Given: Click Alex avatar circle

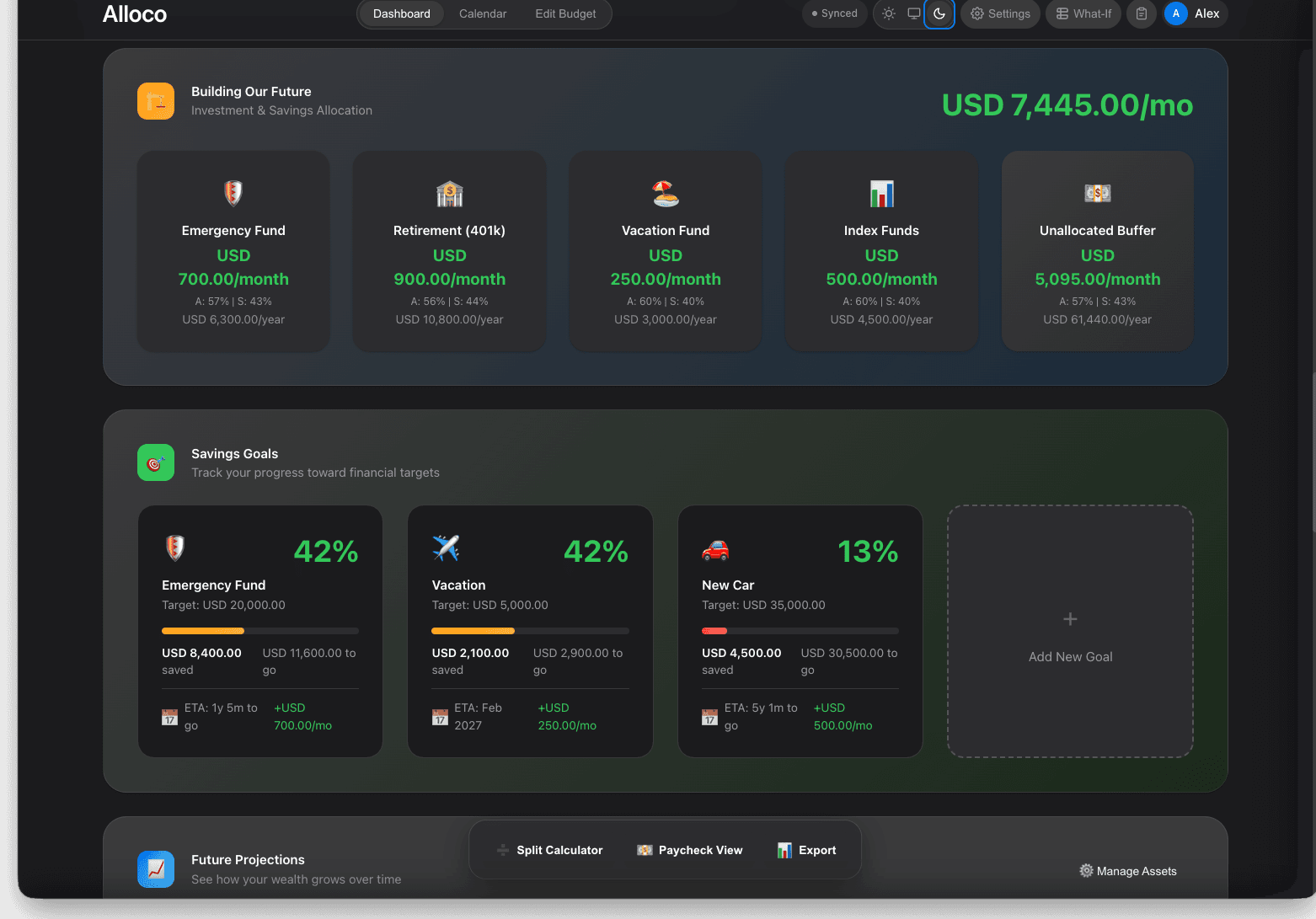Looking at the screenshot, I should click(x=1176, y=13).
